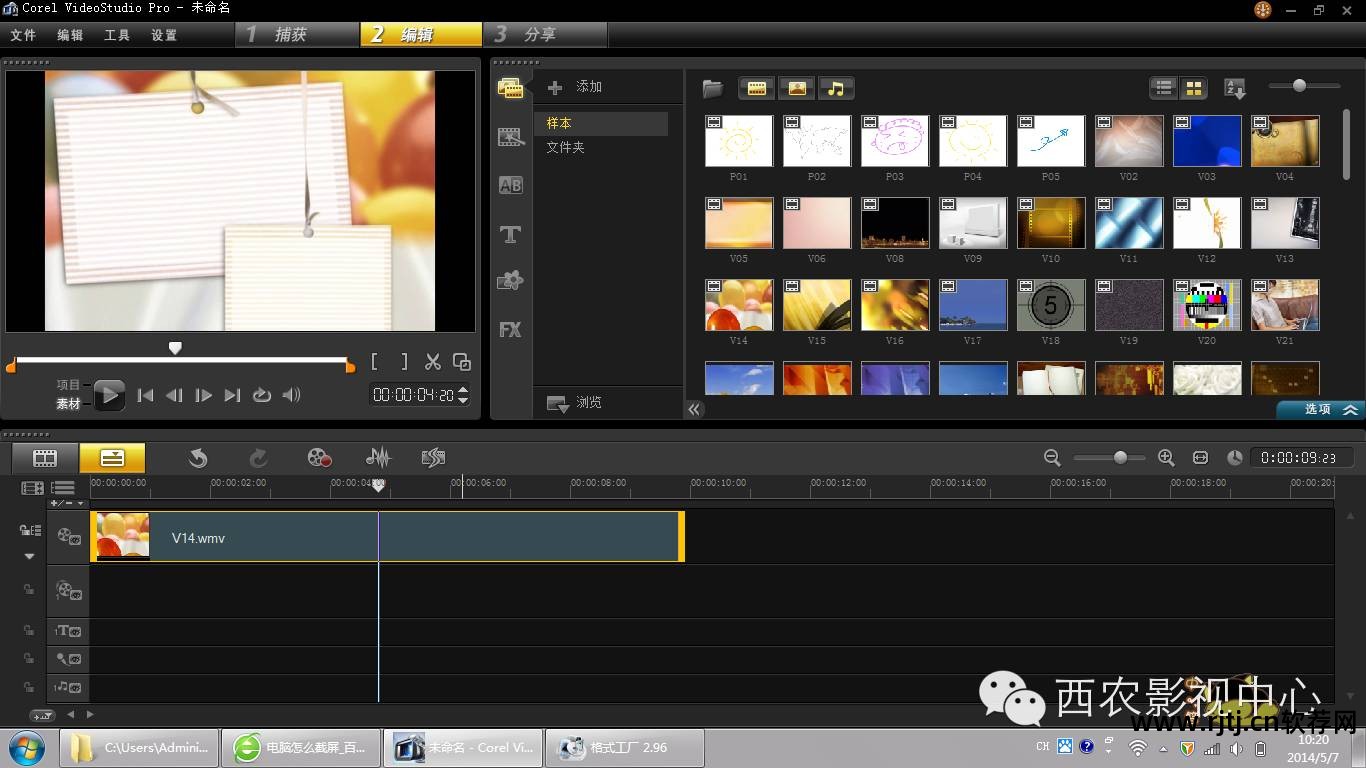This screenshot has width=1366, height=768.
Task: Open the FX filter library
Action: point(511,329)
